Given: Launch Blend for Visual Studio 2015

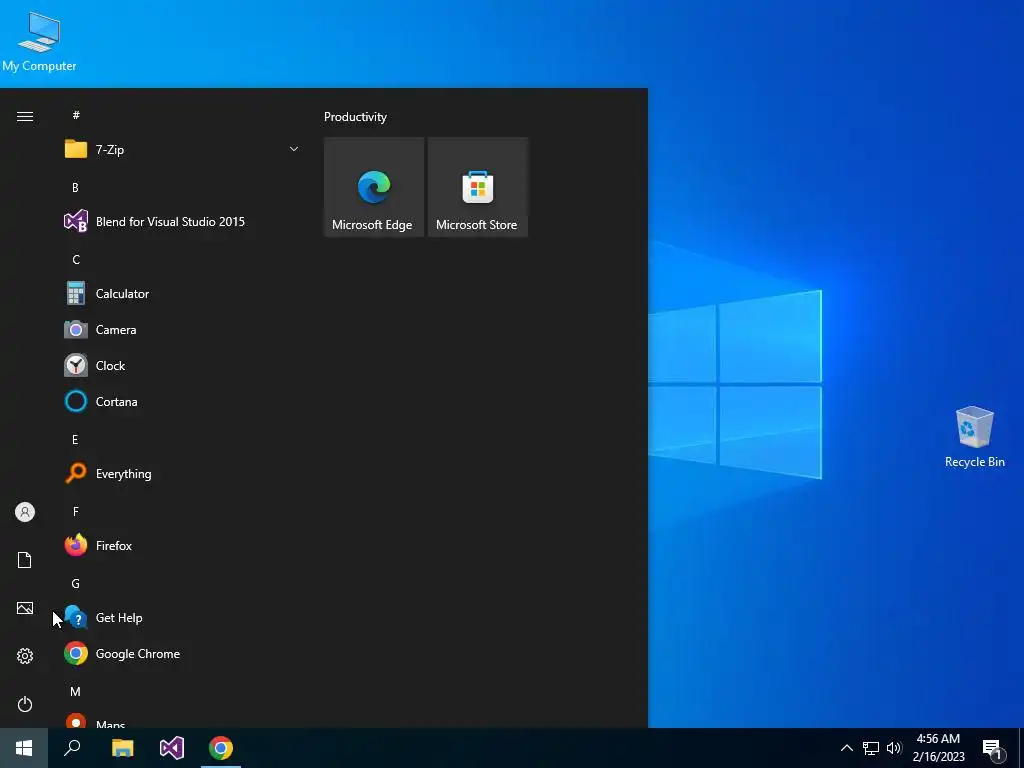Looking at the screenshot, I should click(x=183, y=221).
